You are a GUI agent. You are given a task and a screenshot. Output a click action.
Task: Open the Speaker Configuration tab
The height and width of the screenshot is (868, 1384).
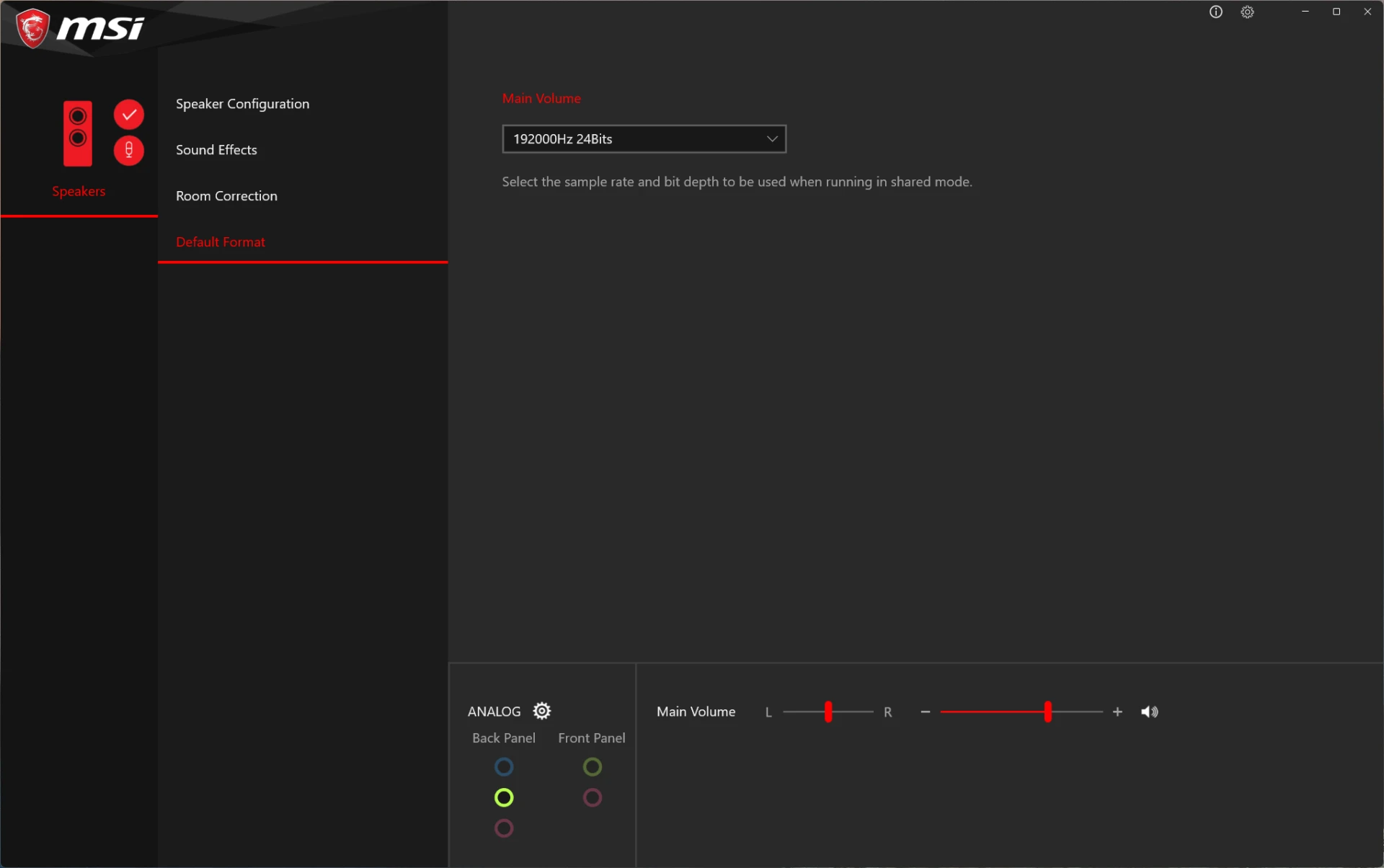coord(242,104)
